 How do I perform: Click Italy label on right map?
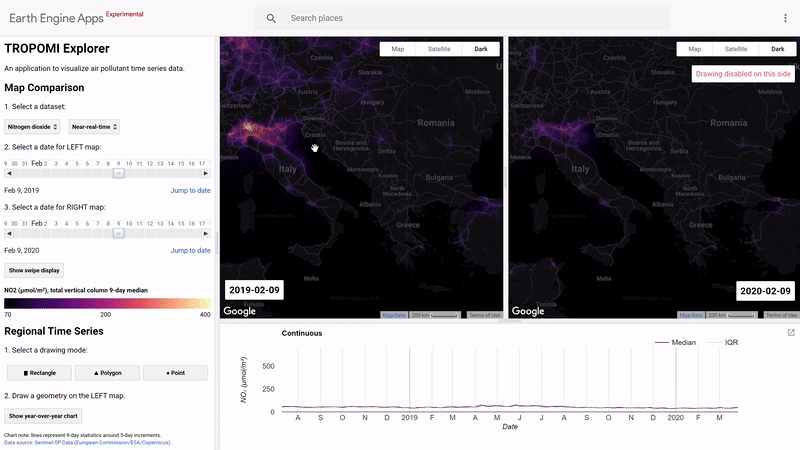click(580, 169)
